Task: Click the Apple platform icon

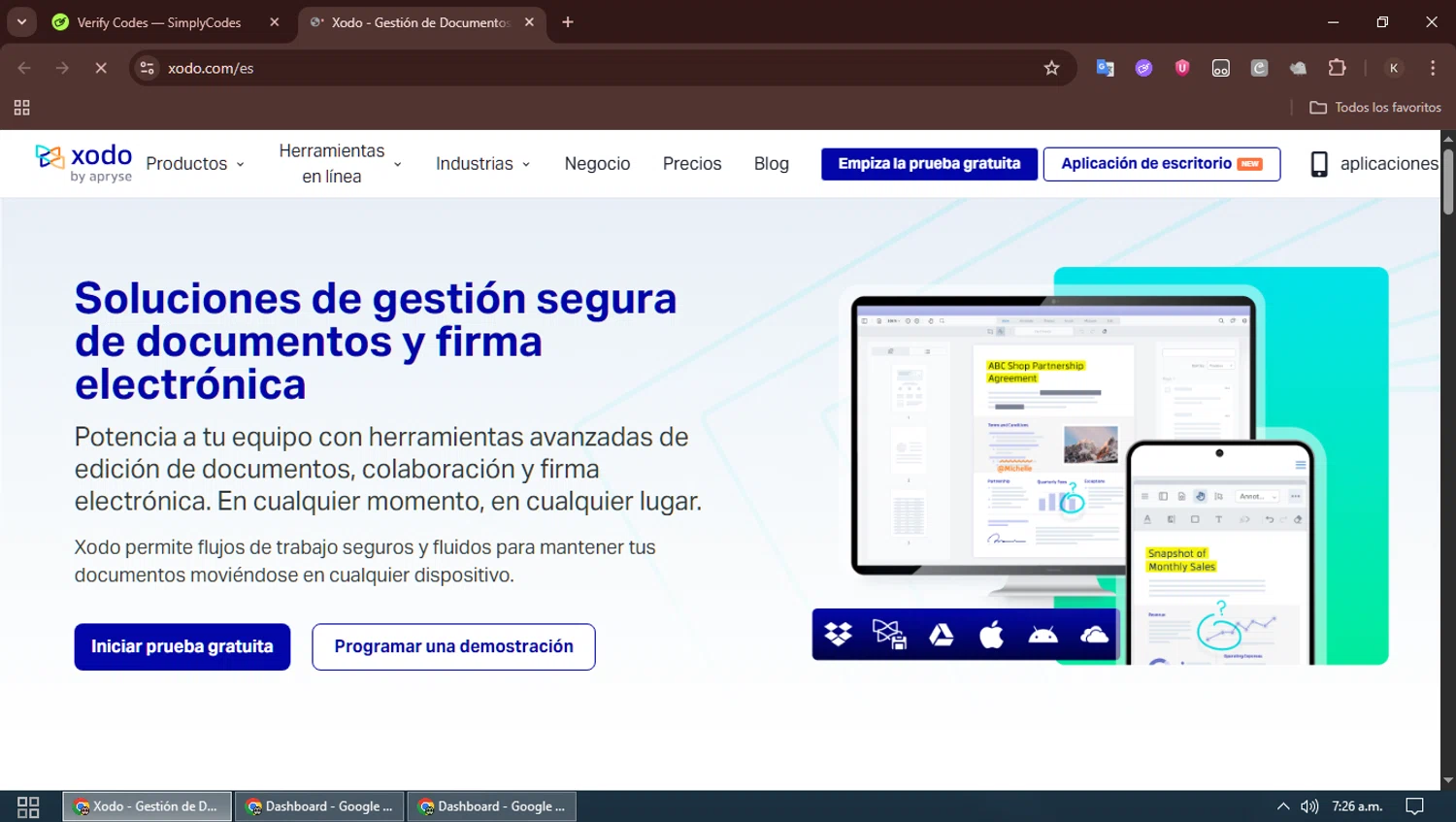Action: 991,635
